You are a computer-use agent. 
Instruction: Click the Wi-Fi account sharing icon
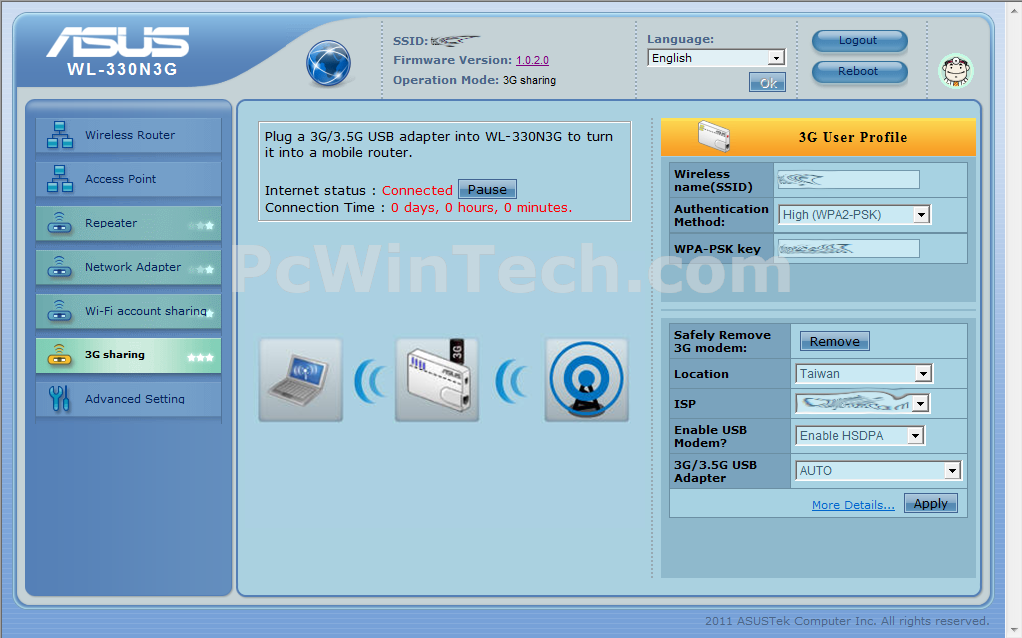pos(60,311)
